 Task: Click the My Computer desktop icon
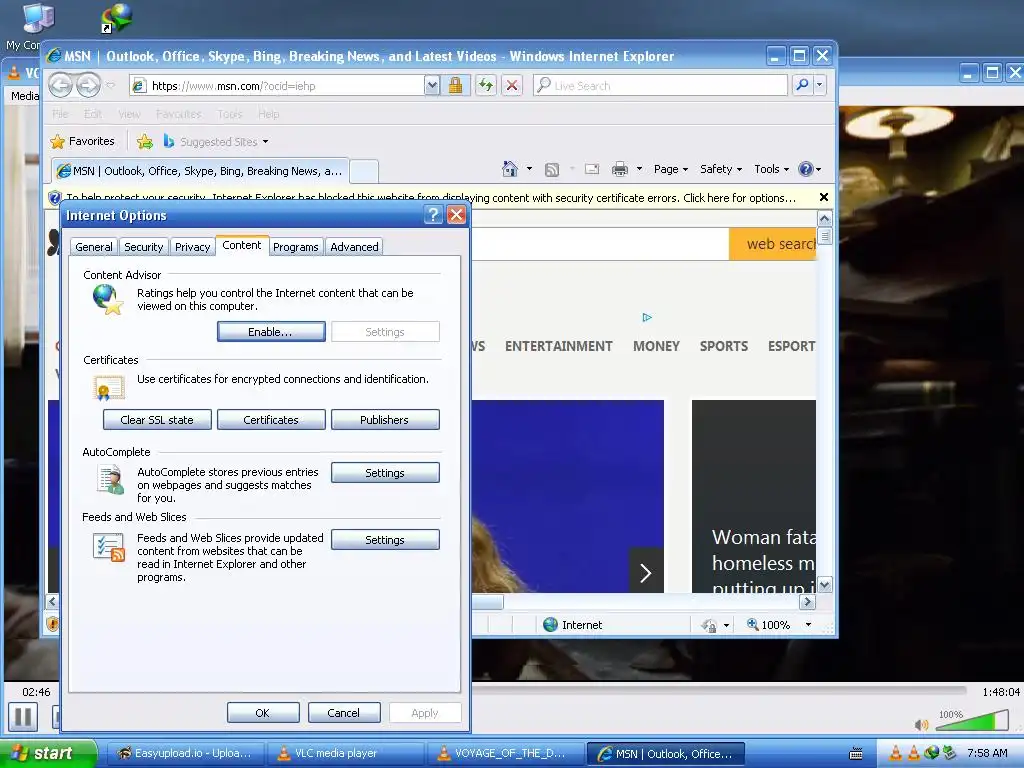37,18
